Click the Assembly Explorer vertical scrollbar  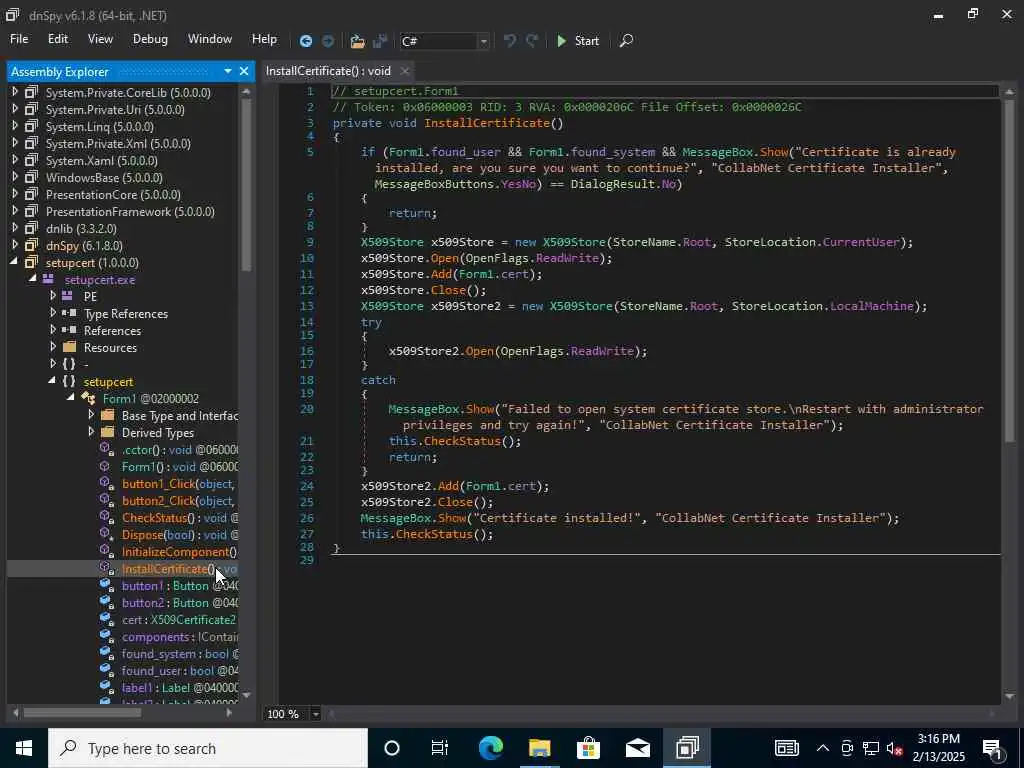(246, 185)
